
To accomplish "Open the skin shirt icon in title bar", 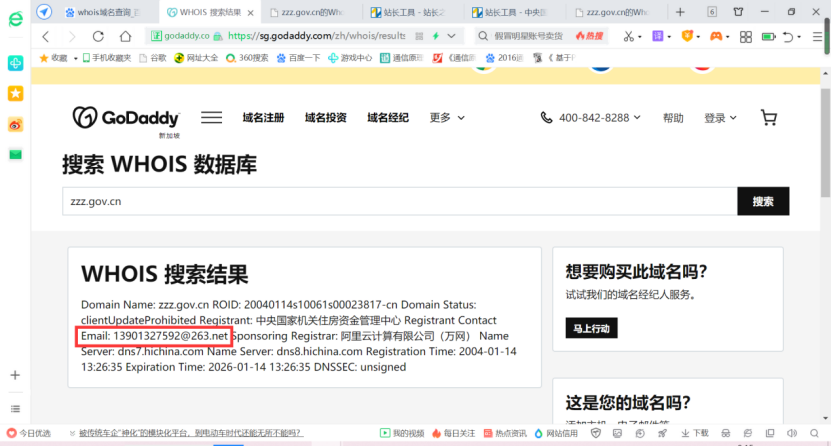I will [x=738, y=12].
